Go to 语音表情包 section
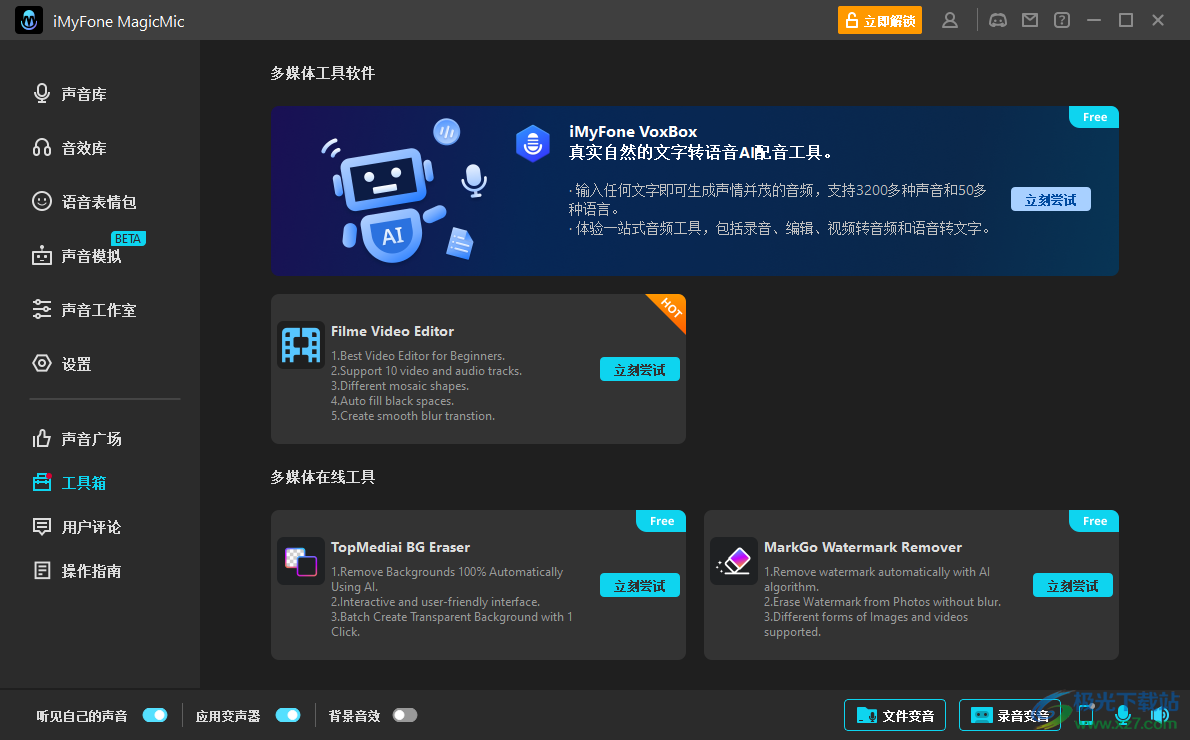Image resolution: width=1190 pixels, height=740 pixels. [84, 202]
